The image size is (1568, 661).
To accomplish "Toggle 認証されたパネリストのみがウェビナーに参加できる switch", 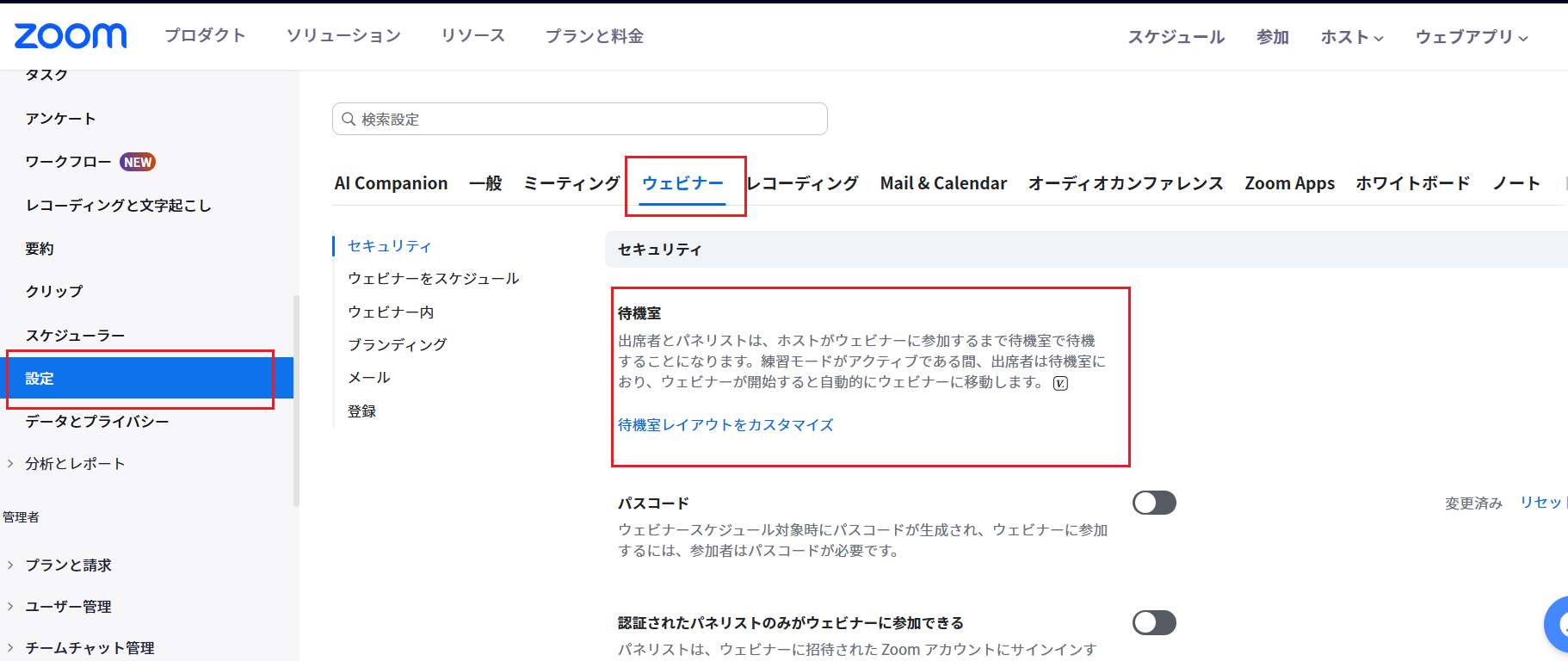I will [1153, 622].
